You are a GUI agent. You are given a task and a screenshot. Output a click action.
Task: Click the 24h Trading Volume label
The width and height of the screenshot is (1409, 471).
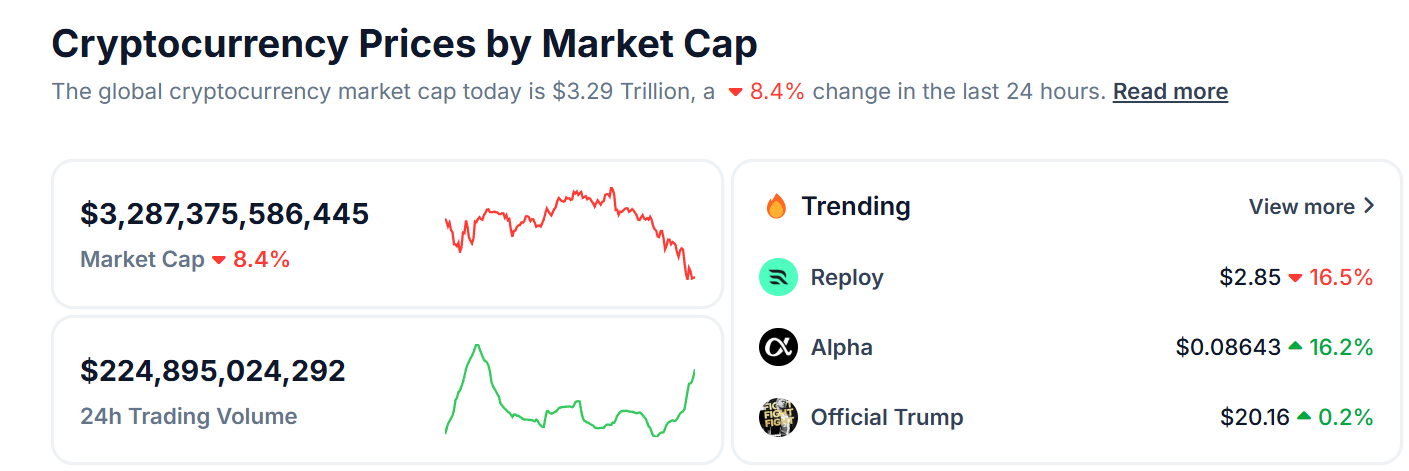coord(189,417)
